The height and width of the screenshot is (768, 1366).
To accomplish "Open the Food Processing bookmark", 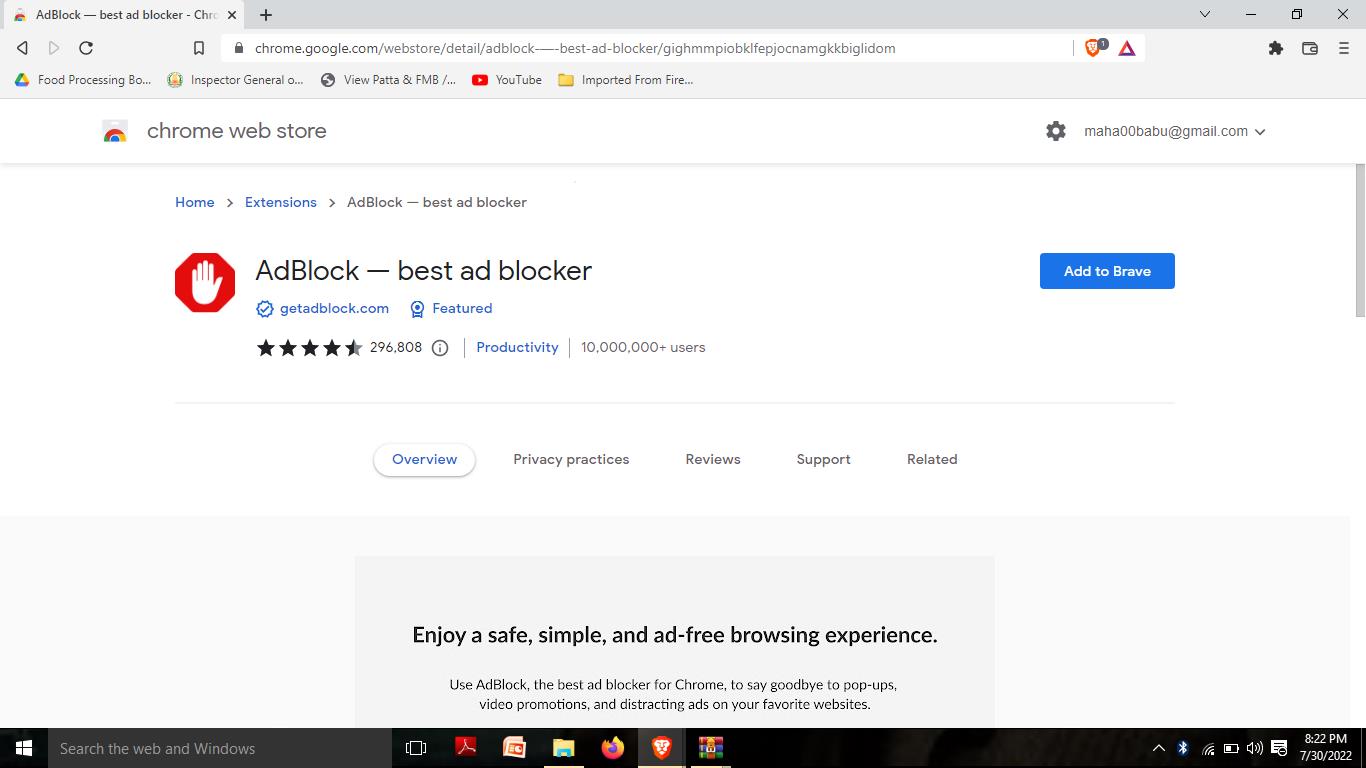I will (x=83, y=80).
